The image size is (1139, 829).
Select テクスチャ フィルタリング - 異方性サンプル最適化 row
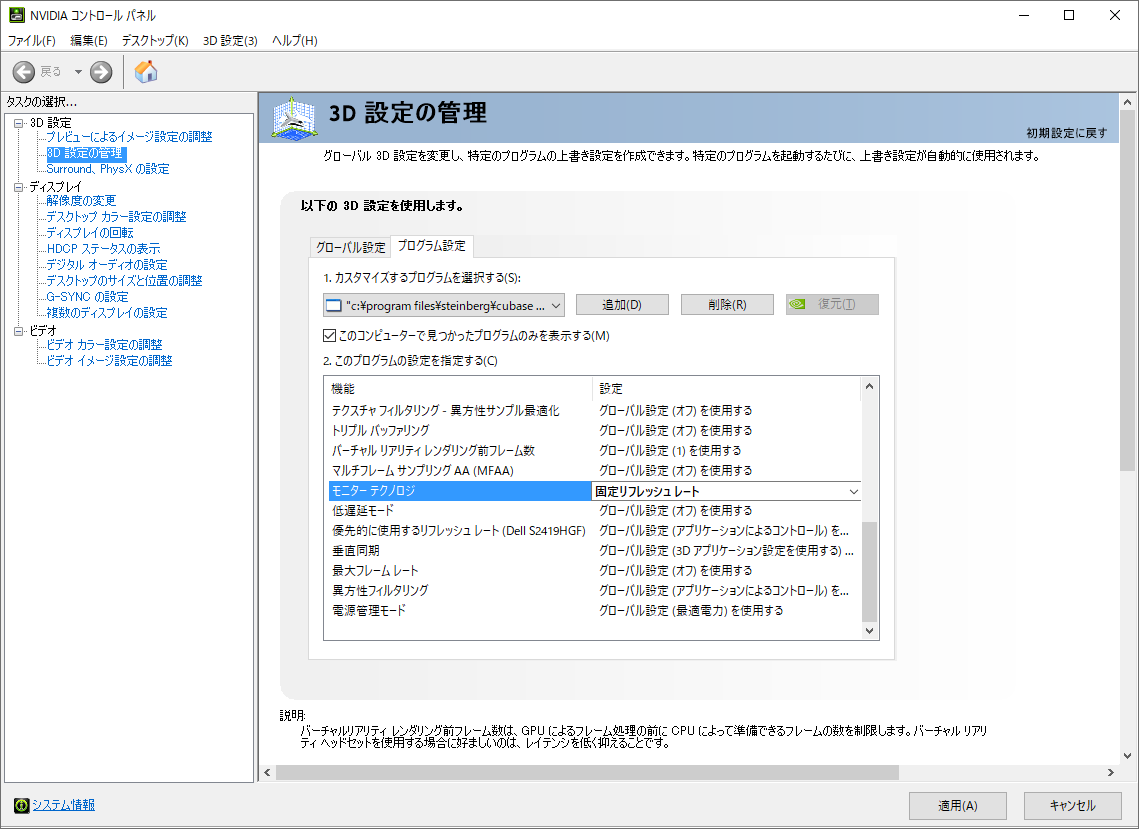pos(594,411)
